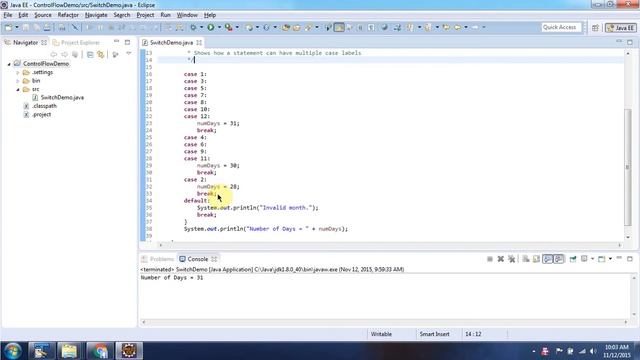Viewport: 640px width, 360px height.
Task: Expand the bin folder
Action: point(18,81)
